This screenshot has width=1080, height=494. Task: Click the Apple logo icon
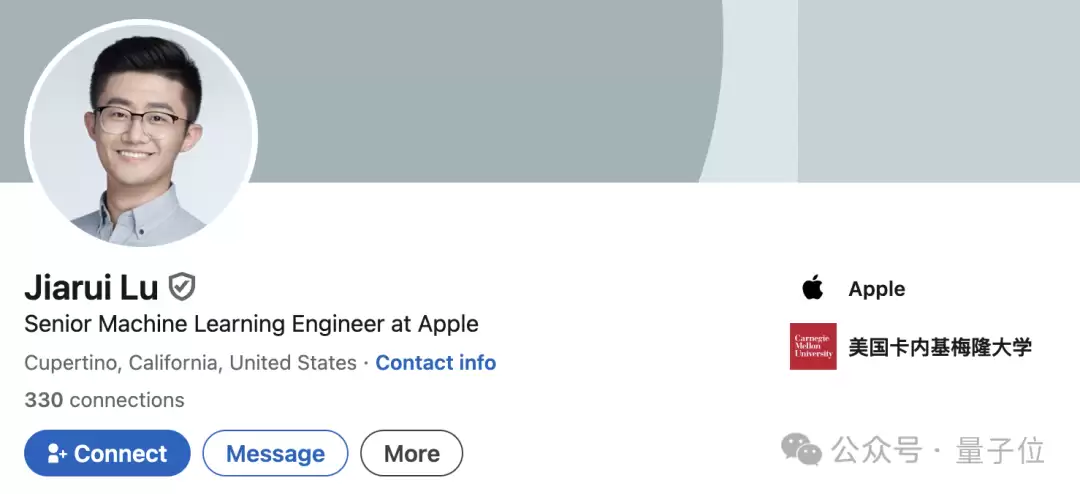pos(812,289)
